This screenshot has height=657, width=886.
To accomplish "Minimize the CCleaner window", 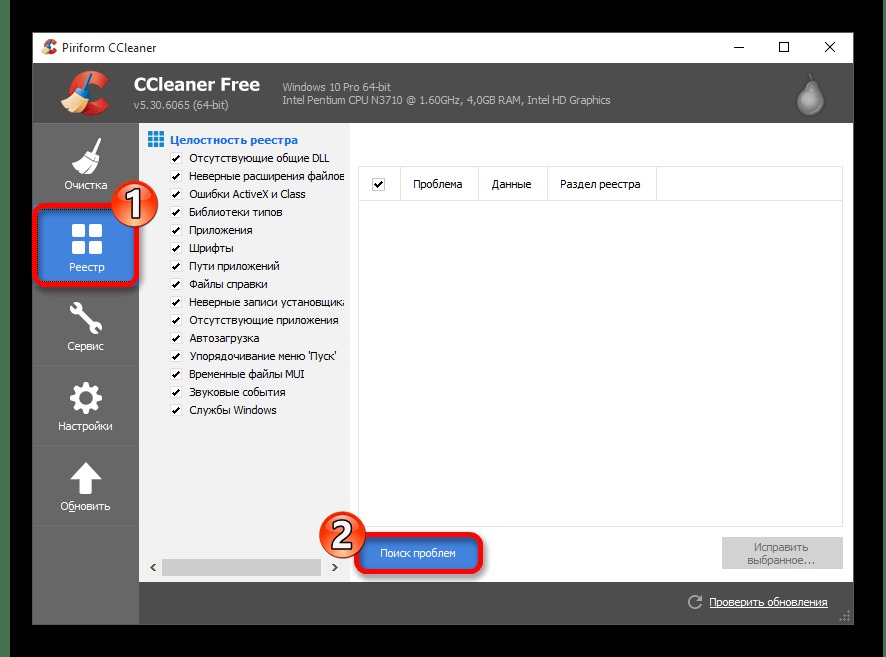I will [739, 47].
